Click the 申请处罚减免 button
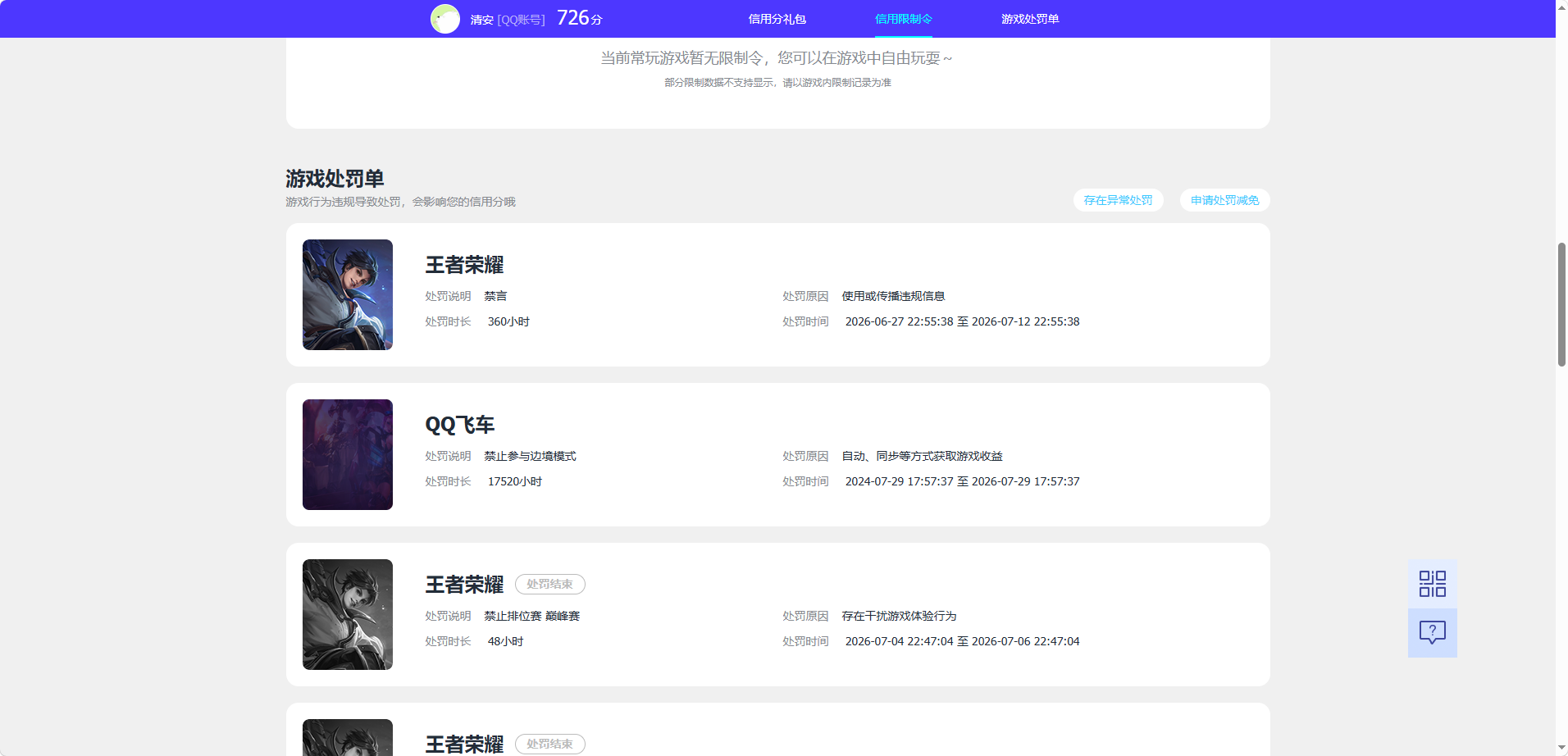The height and width of the screenshot is (756, 1568). 1224,200
